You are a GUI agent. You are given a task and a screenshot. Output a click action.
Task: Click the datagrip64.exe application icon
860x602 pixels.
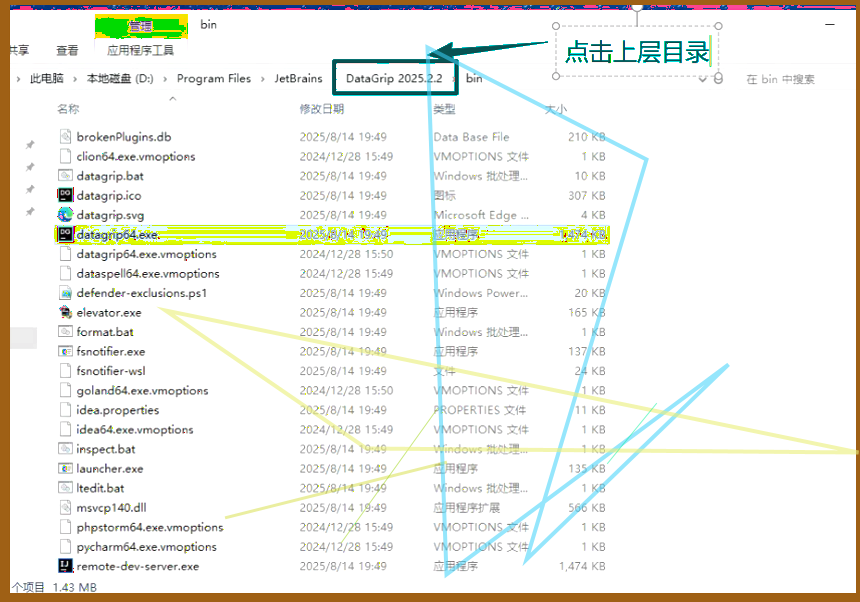65,234
